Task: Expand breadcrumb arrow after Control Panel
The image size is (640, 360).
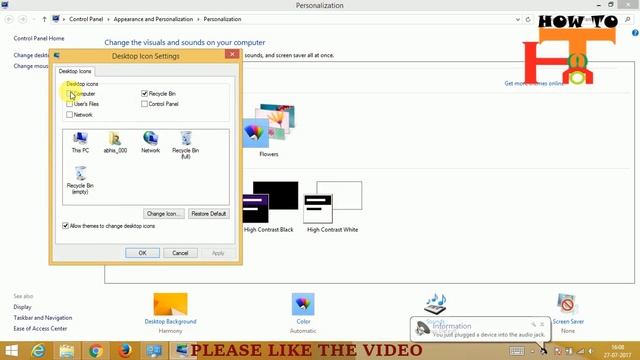Action: (x=108, y=19)
